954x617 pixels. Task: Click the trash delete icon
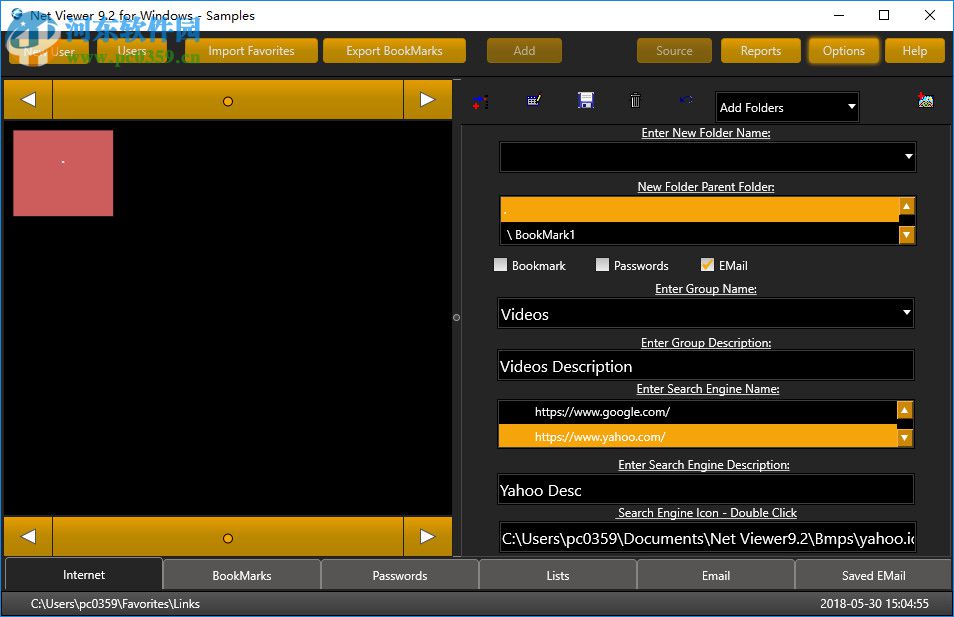(x=635, y=100)
